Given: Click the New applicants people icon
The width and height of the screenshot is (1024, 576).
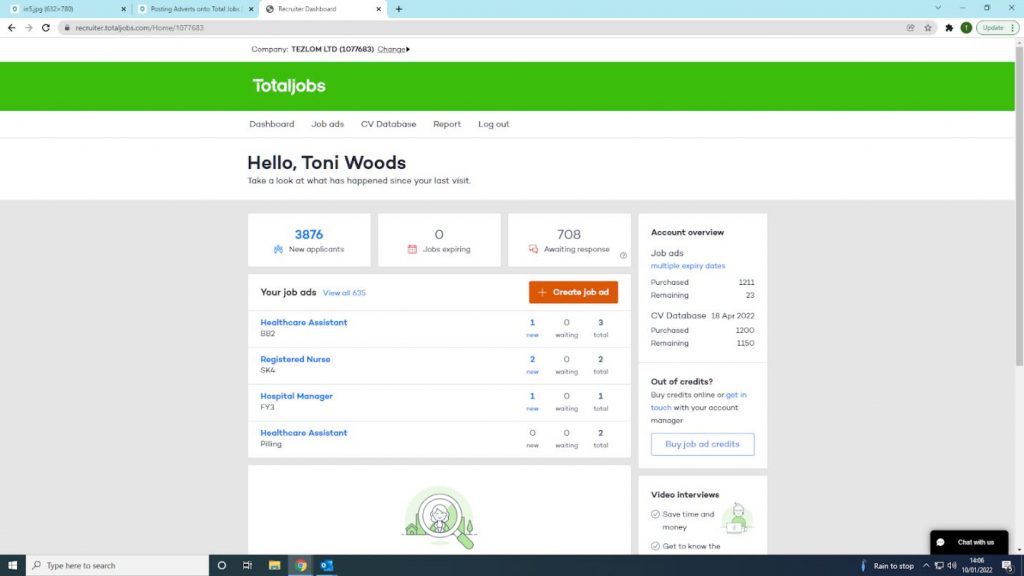Looking at the screenshot, I should pos(278,249).
